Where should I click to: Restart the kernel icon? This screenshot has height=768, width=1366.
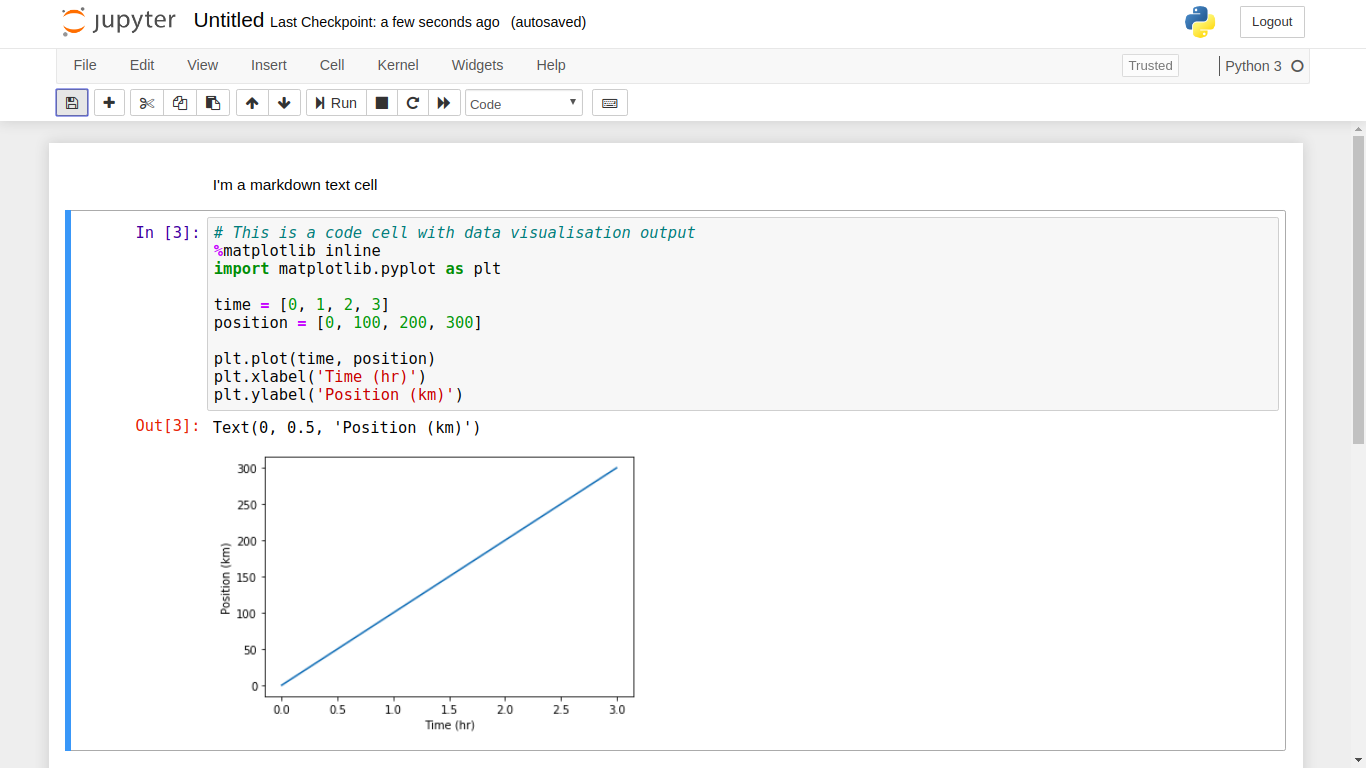413,103
